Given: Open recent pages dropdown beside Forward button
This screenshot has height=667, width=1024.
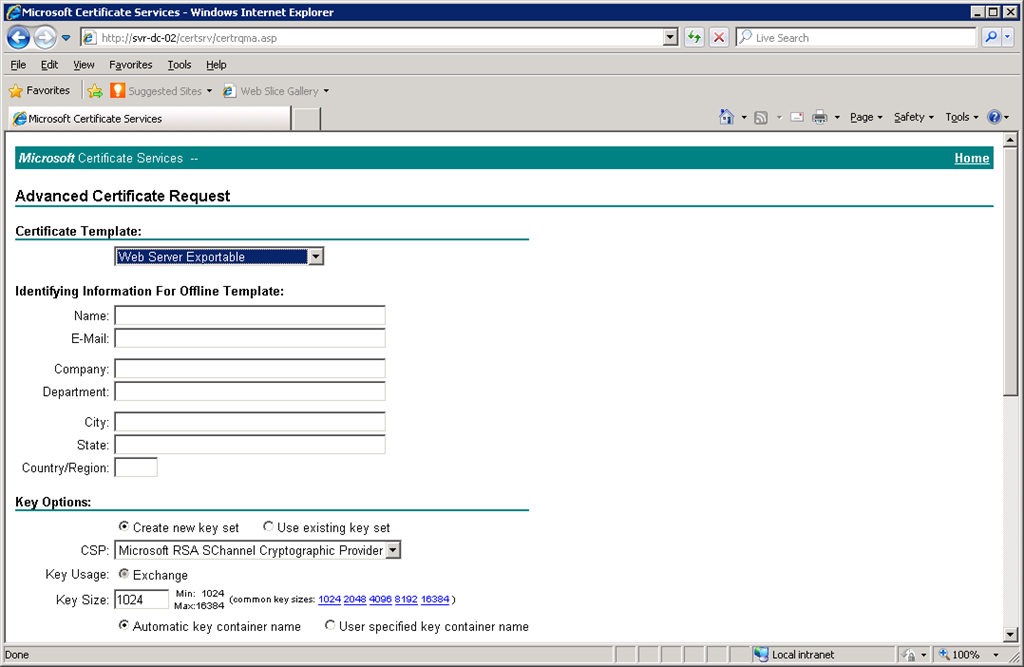Looking at the screenshot, I should pyautogui.click(x=66, y=38).
